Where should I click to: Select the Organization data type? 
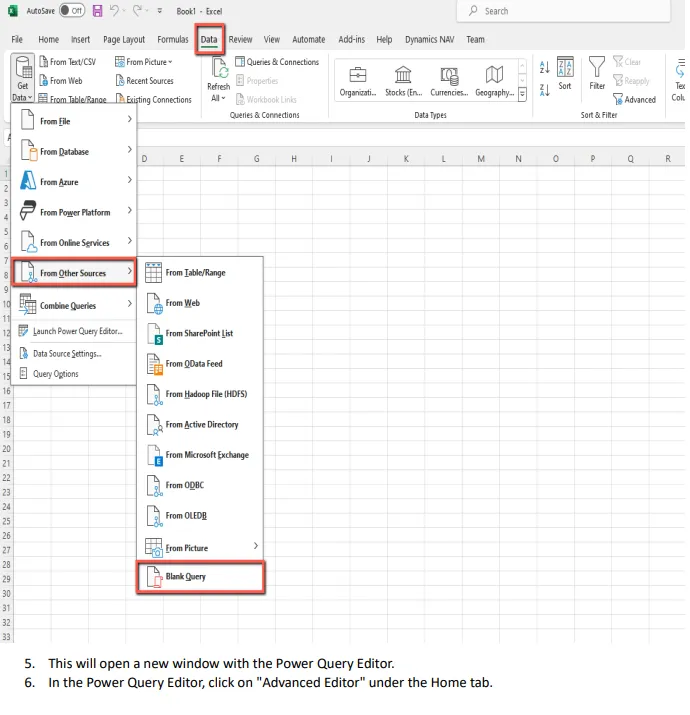[358, 82]
